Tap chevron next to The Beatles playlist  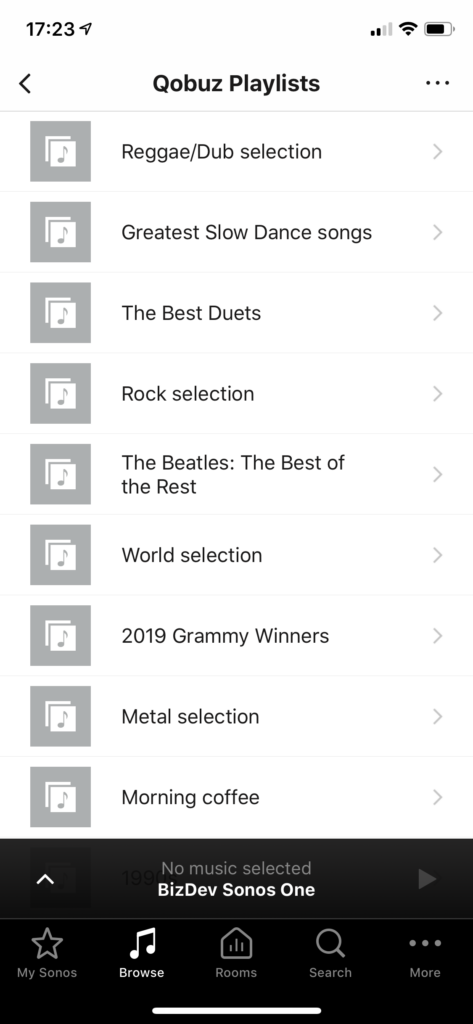[x=438, y=474]
